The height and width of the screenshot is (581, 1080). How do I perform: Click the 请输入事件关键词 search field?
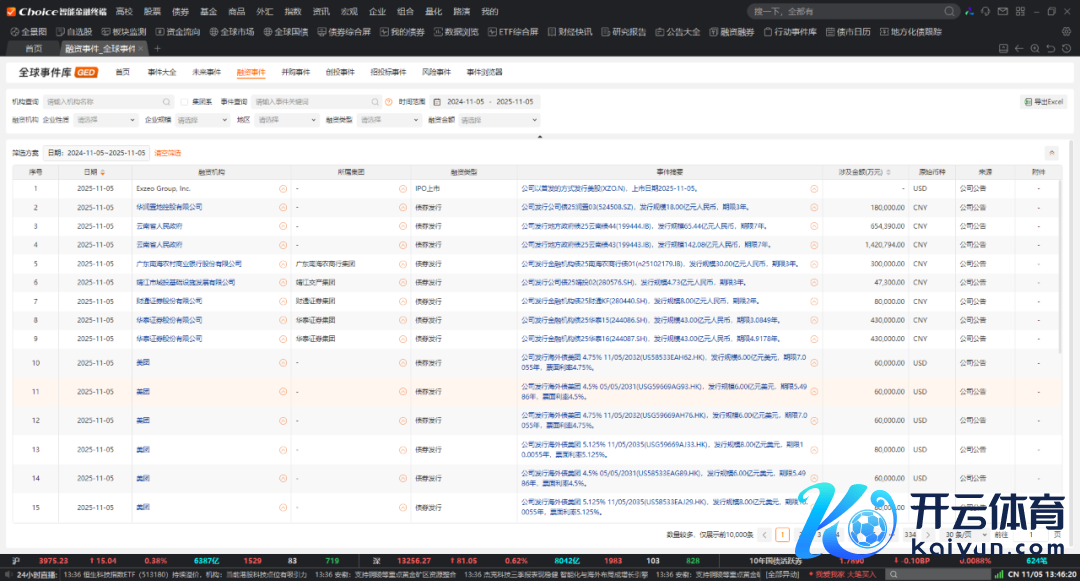pyautogui.click(x=310, y=102)
